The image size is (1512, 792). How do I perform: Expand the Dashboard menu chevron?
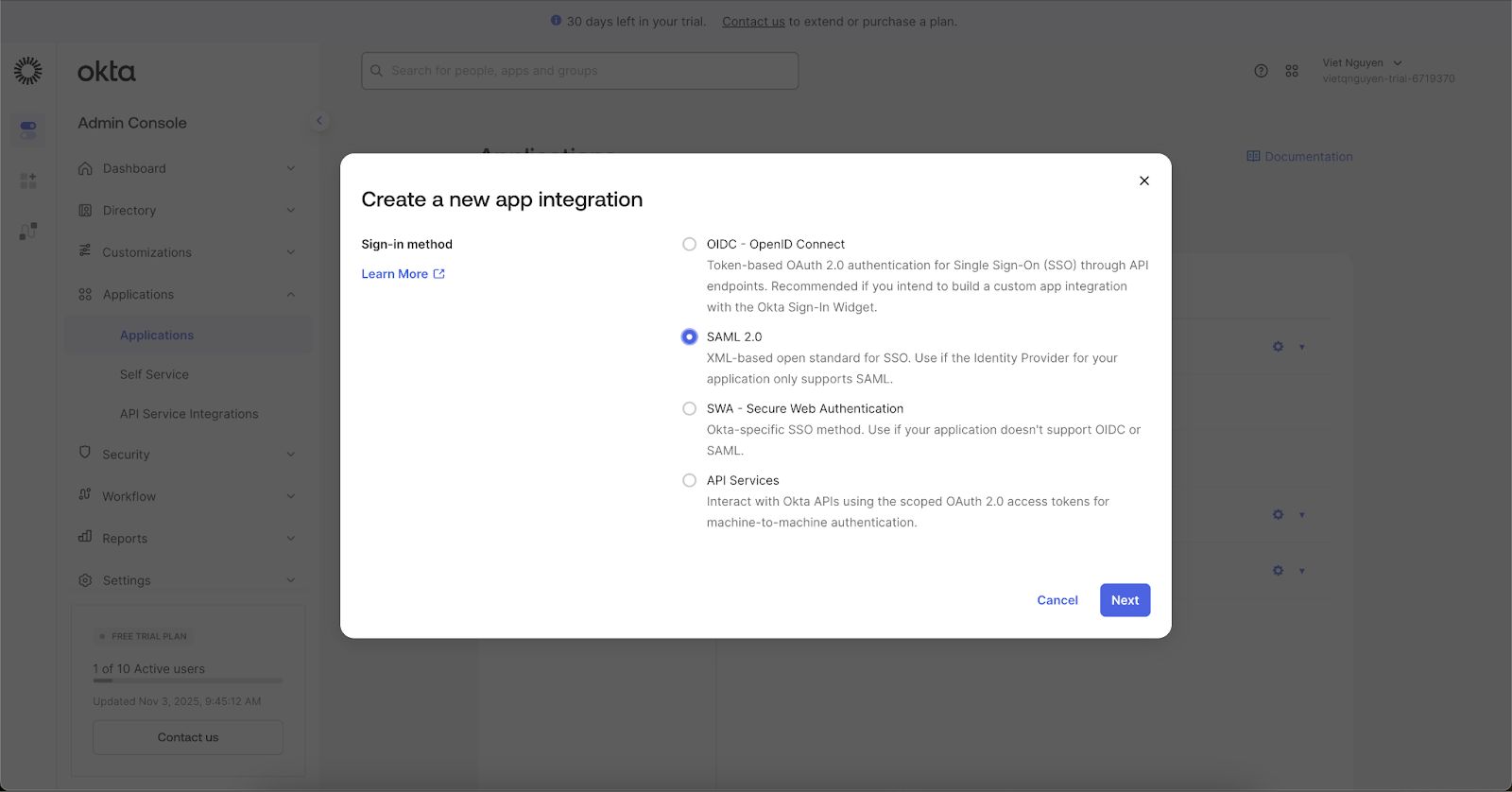291,168
